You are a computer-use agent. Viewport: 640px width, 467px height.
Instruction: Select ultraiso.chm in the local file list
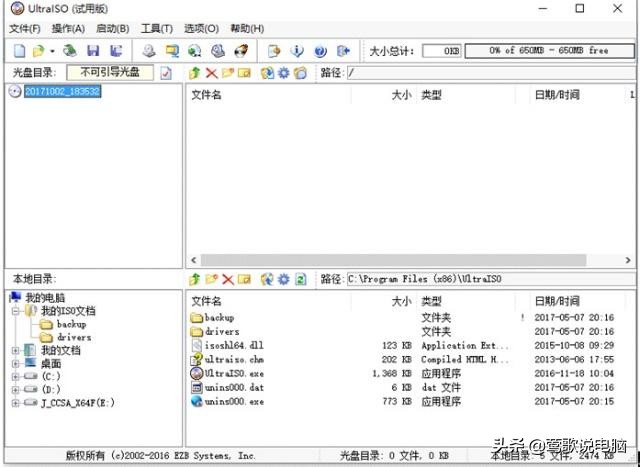click(234, 359)
